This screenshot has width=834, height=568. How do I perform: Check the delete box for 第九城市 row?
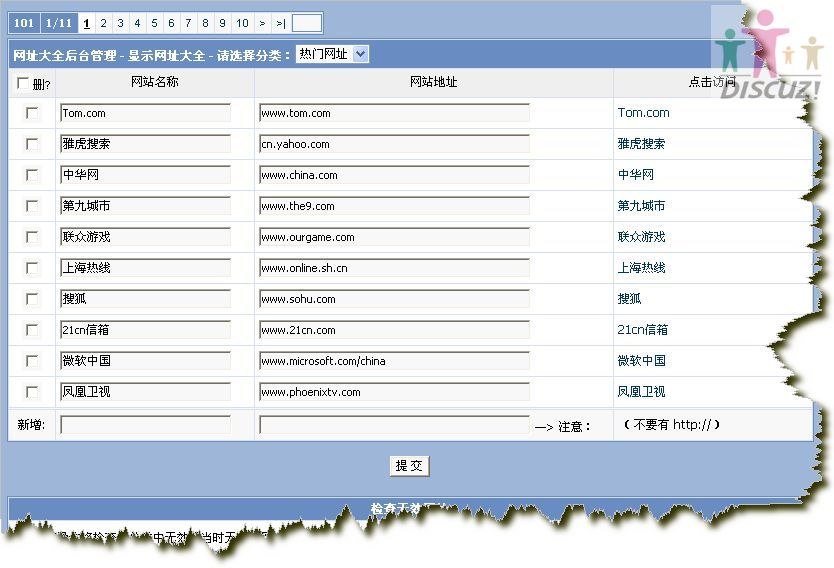32,206
